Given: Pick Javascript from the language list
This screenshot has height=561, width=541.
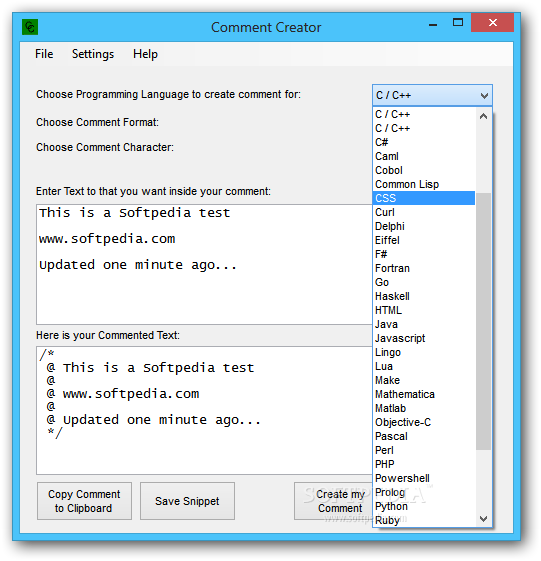Looking at the screenshot, I should pos(424,338).
